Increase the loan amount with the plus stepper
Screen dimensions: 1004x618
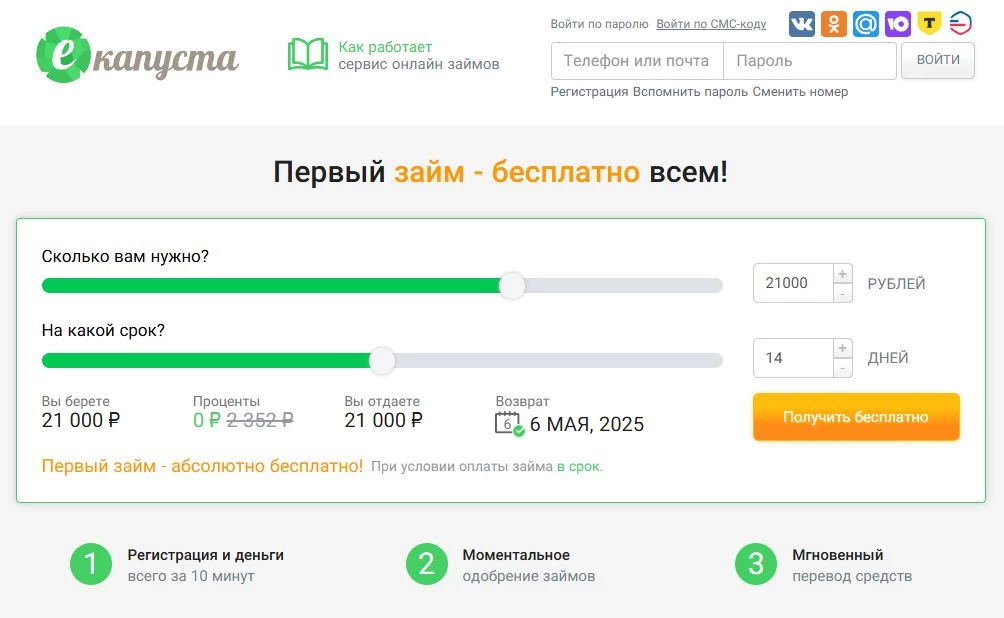click(841, 274)
